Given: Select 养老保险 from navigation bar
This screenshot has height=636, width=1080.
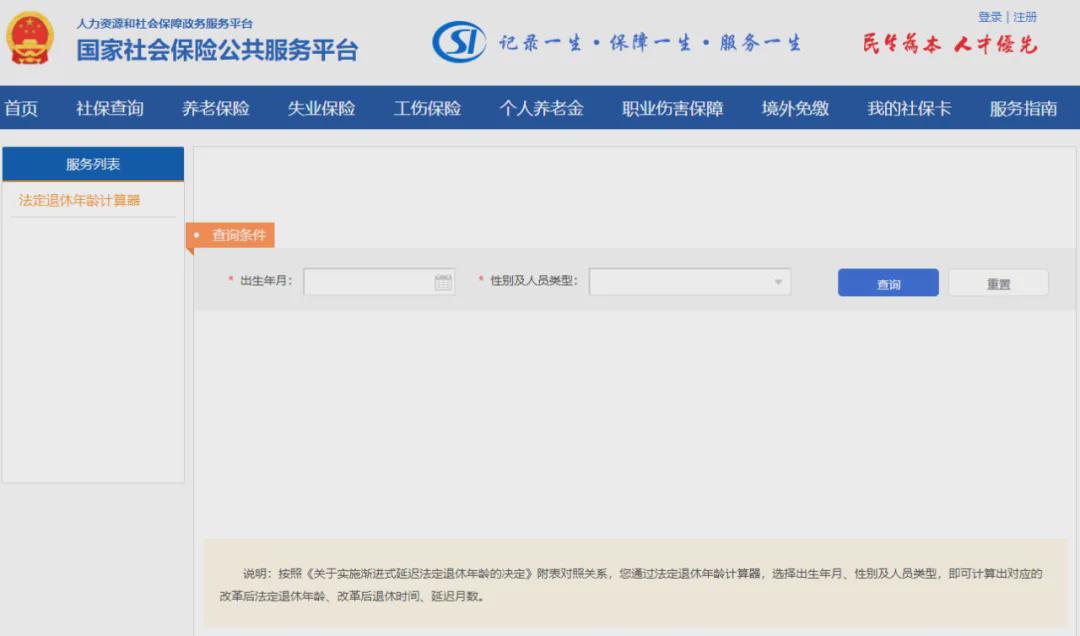Looking at the screenshot, I should (x=216, y=109).
